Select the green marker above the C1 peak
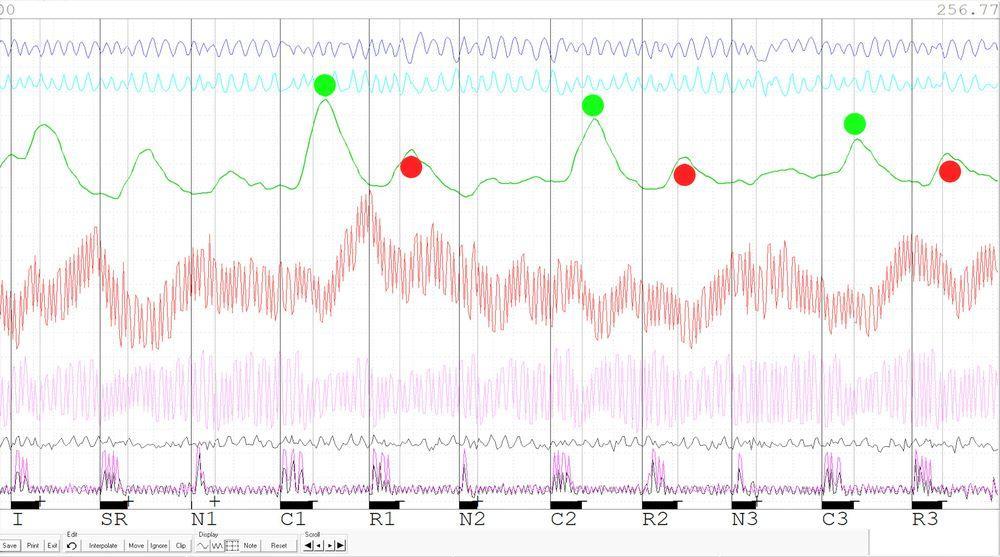The image size is (1000, 557). pos(325,85)
